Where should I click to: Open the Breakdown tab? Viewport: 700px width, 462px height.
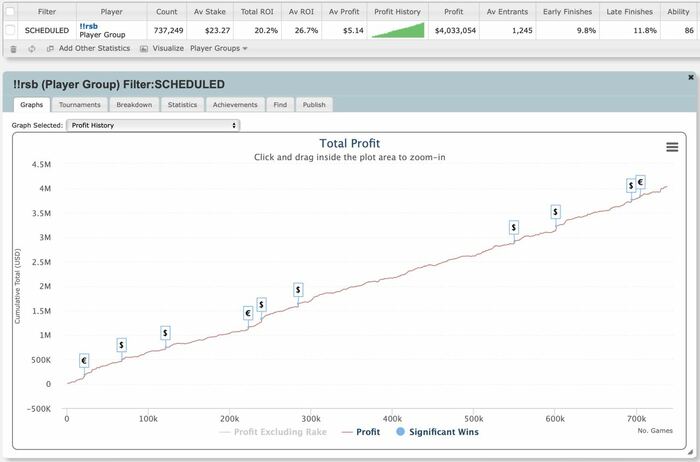tap(134, 105)
